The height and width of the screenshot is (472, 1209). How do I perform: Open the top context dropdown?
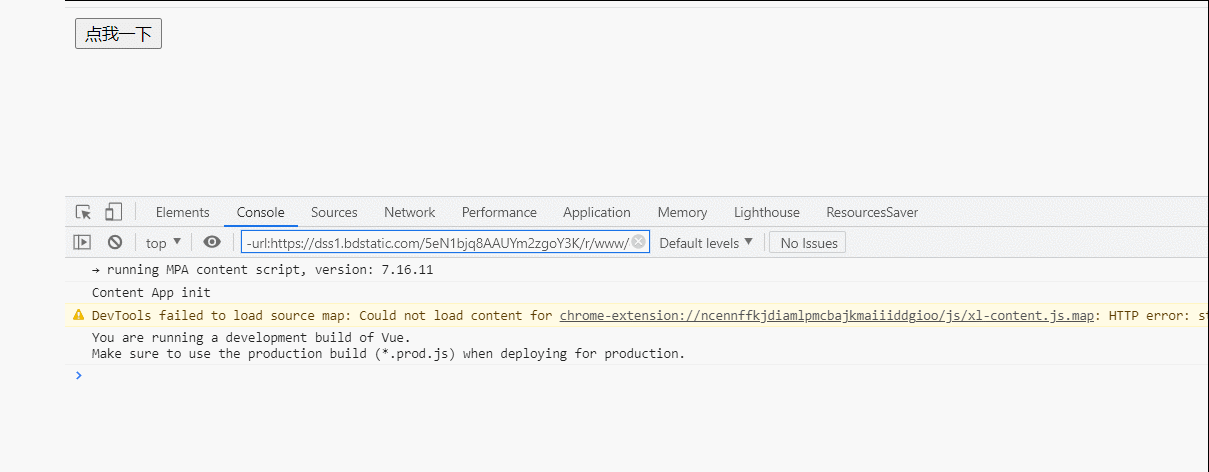[164, 242]
